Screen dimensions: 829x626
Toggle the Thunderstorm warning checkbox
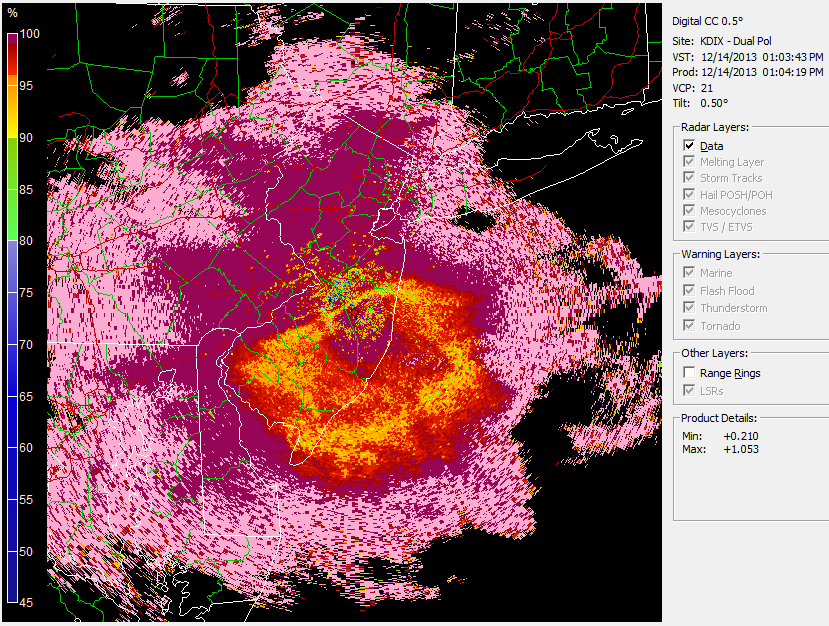[689, 307]
